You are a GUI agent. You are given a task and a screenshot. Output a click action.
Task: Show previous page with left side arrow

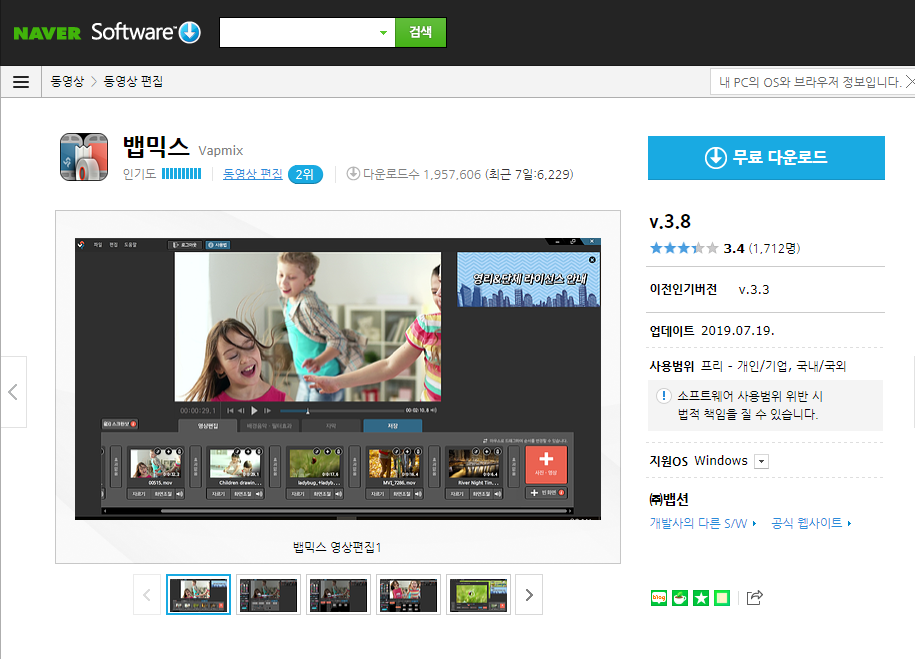13,392
